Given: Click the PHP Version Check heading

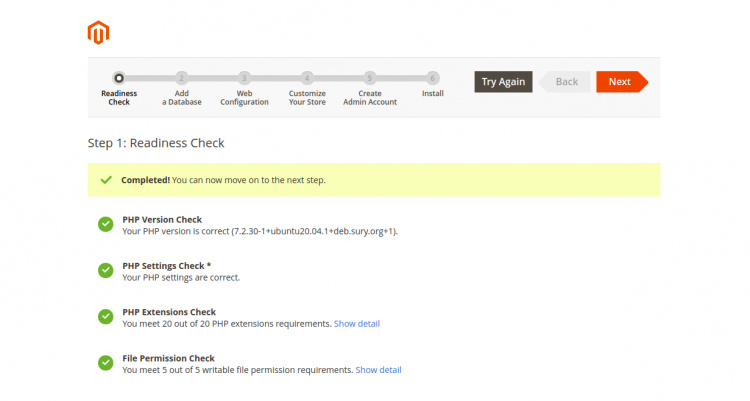Looking at the screenshot, I should click(x=162, y=219).
